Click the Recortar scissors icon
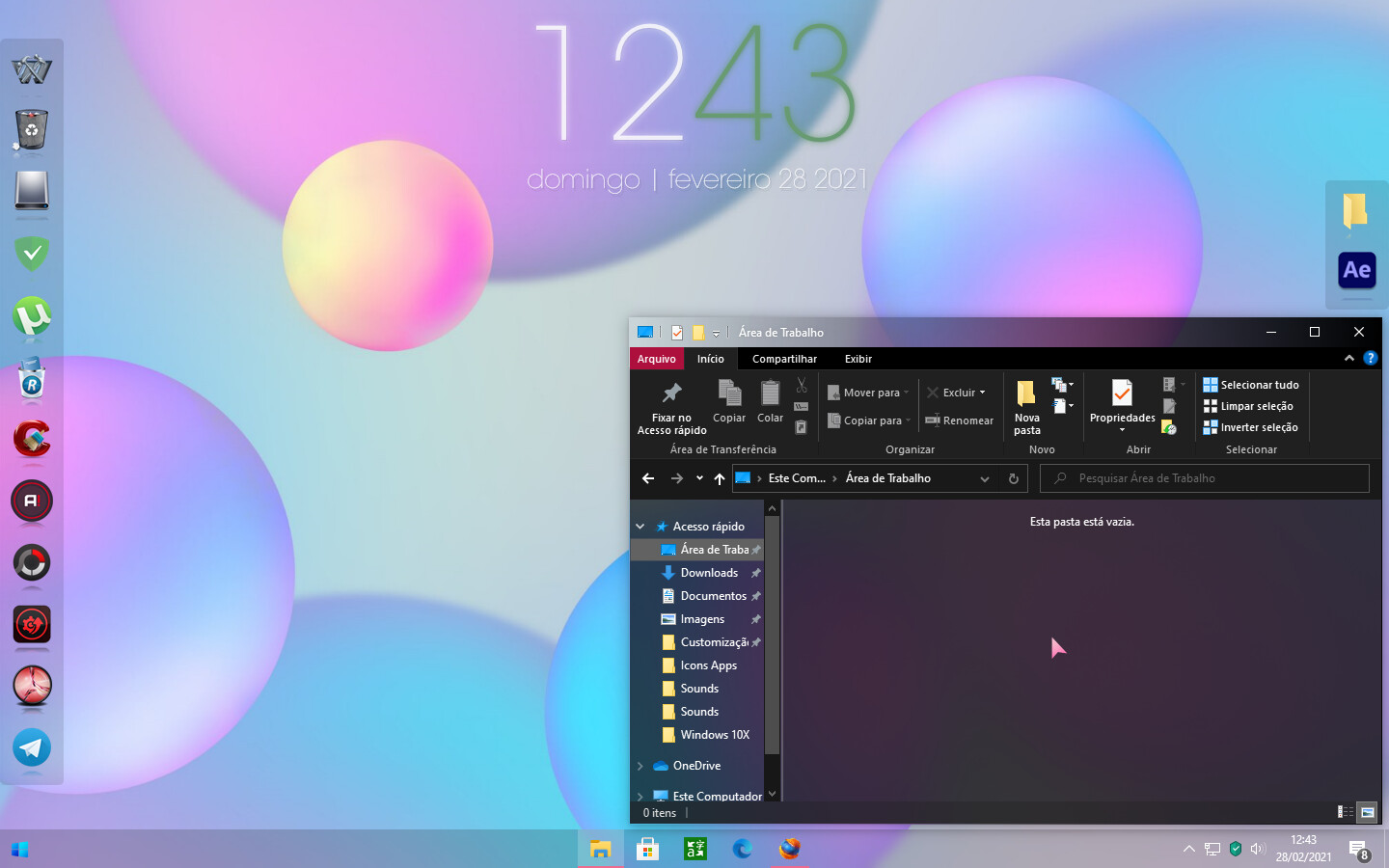 coord(802,385)
